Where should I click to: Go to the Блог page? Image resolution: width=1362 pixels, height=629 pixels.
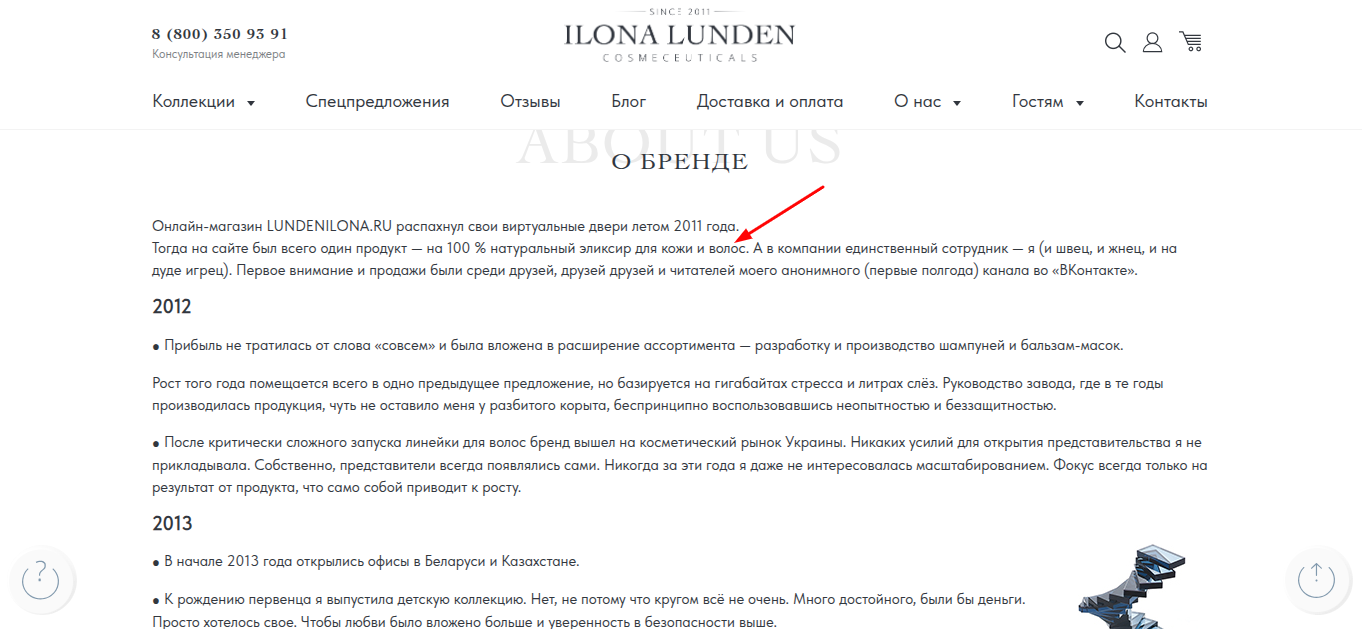[629, 101]
